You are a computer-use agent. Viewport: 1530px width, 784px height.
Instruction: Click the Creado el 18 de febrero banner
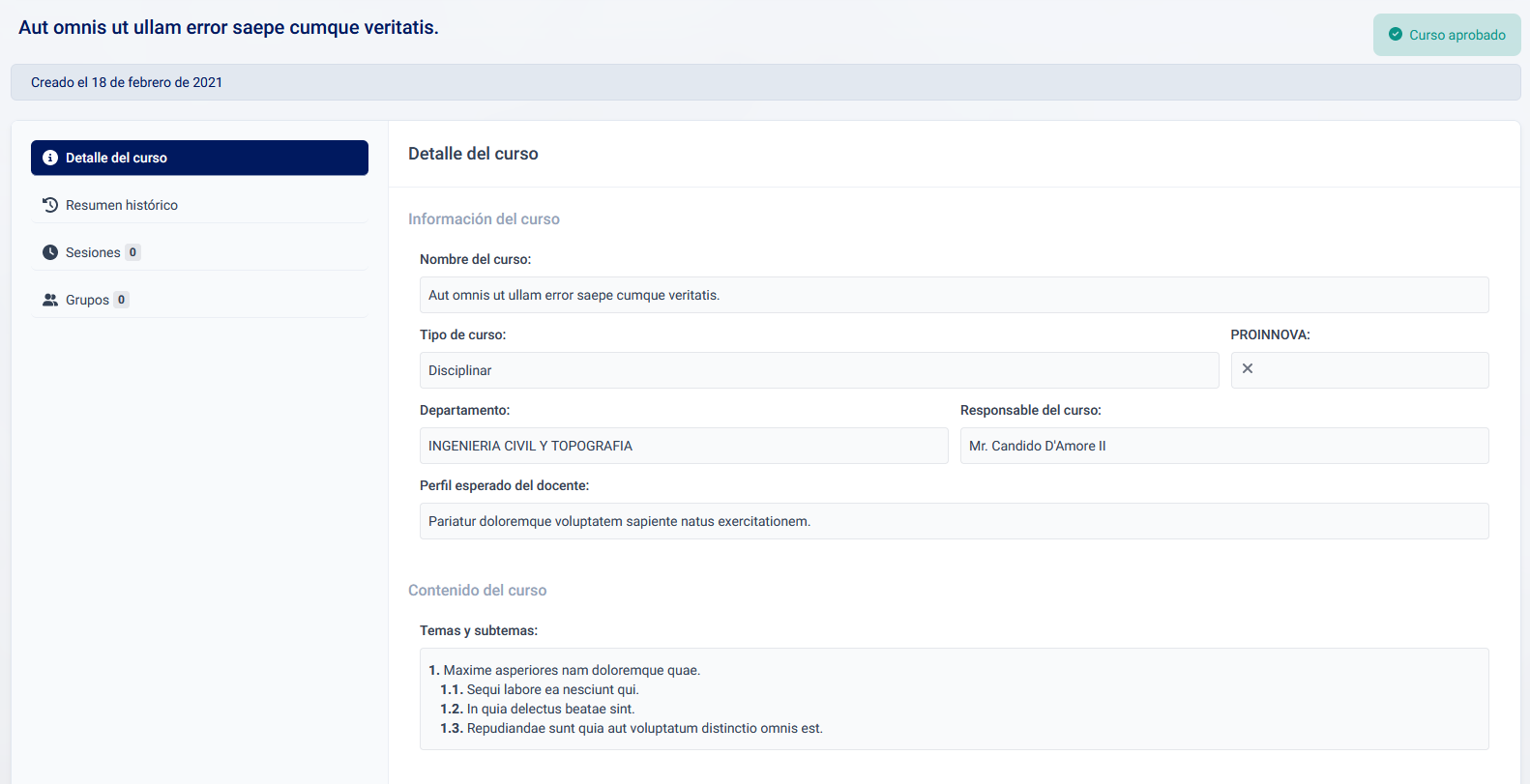click(765, 82)
